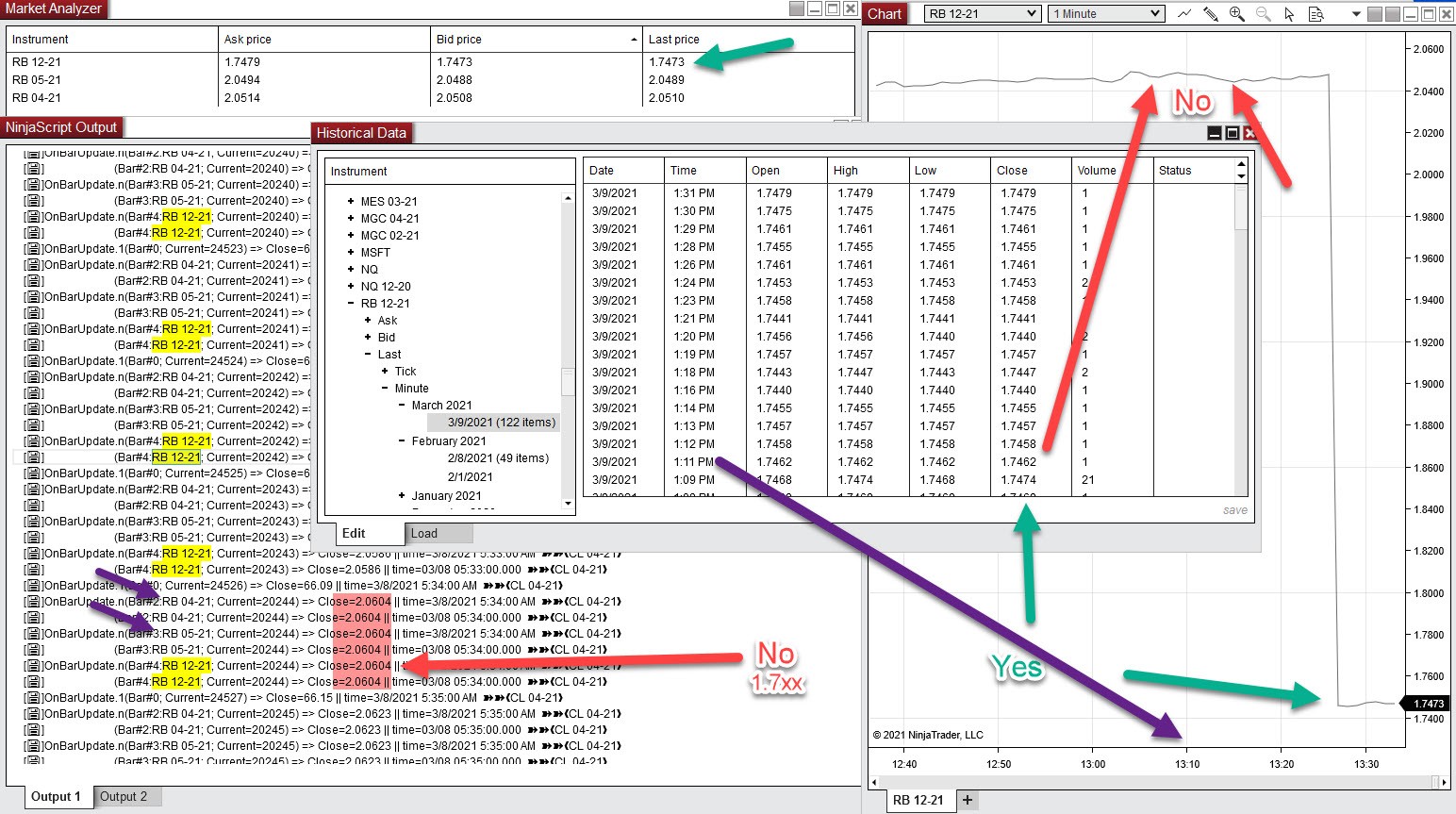Select the 2/1/2021 tree entry
Screen dimensions: 1456x814
tap(470, 477)
